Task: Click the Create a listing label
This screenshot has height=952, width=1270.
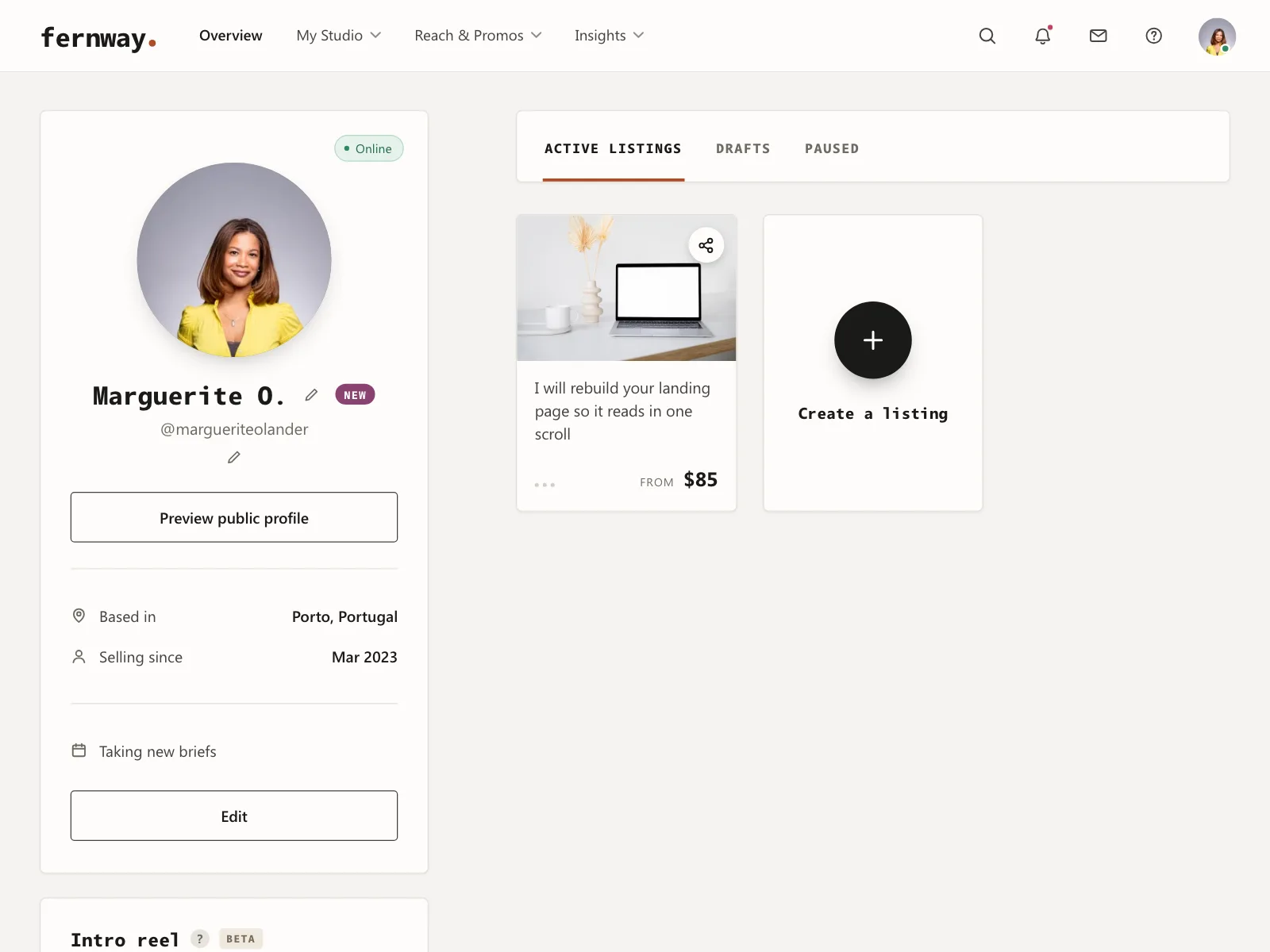Action: click(873, 413)
